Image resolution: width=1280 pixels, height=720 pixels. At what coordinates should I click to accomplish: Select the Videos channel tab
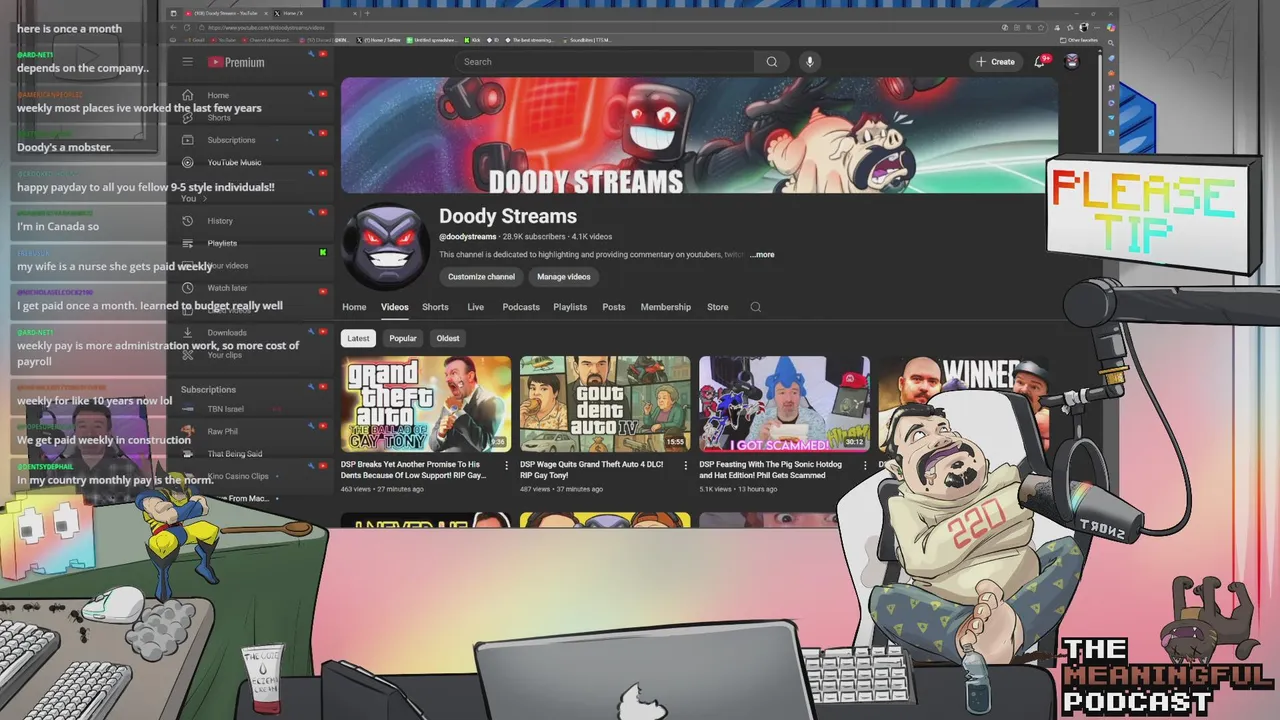click(394, 307)
